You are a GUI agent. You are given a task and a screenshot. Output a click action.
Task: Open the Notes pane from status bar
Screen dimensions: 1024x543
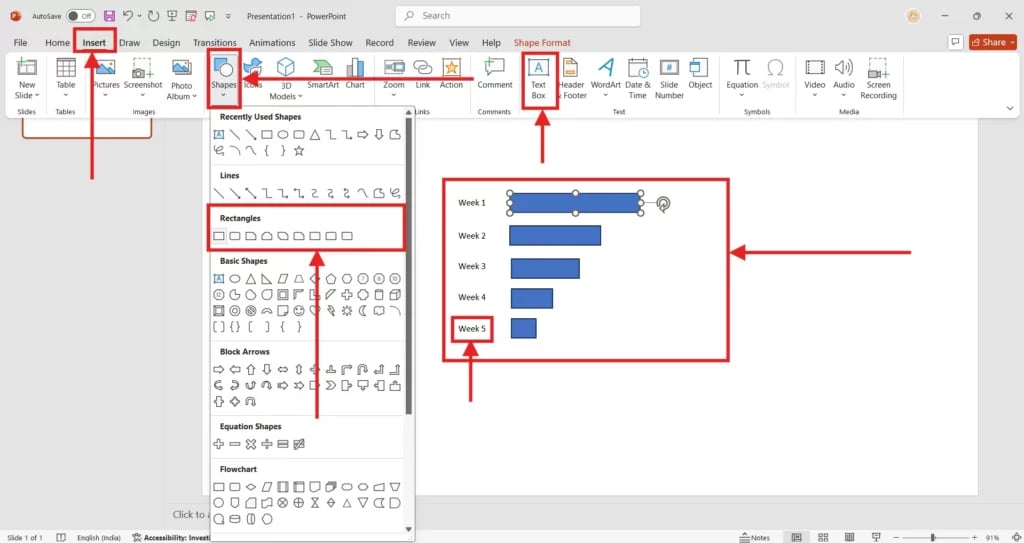pos(755,537)
